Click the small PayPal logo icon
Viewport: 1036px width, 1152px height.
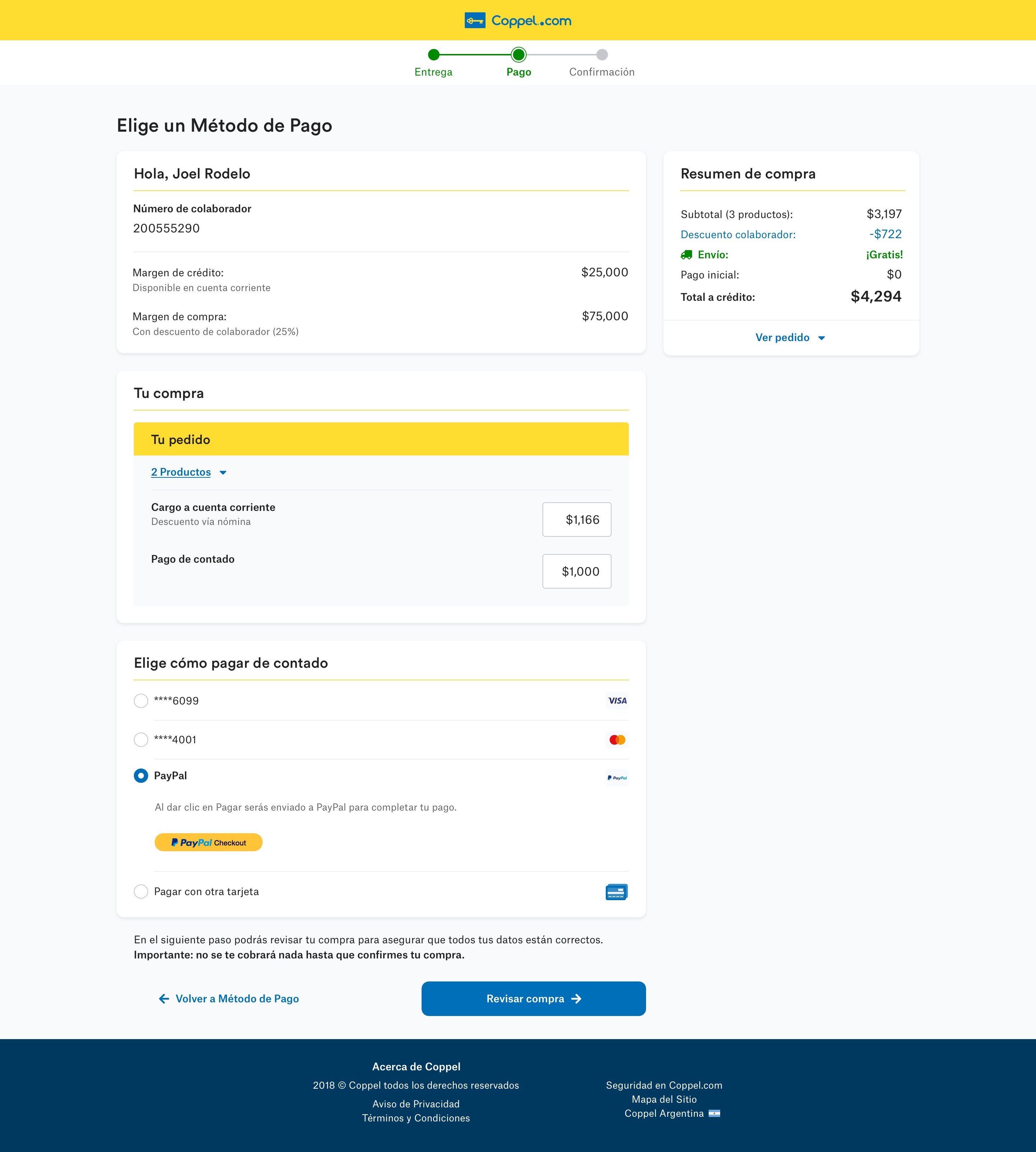point(617,777)
